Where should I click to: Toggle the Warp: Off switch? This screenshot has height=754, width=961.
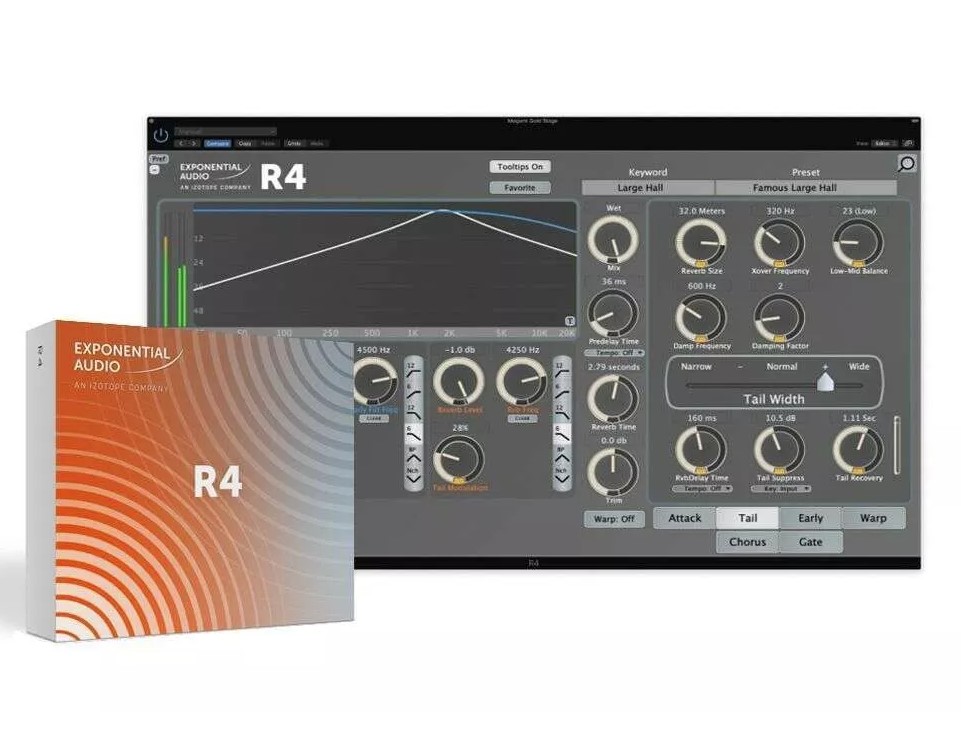tap(614, 519)
